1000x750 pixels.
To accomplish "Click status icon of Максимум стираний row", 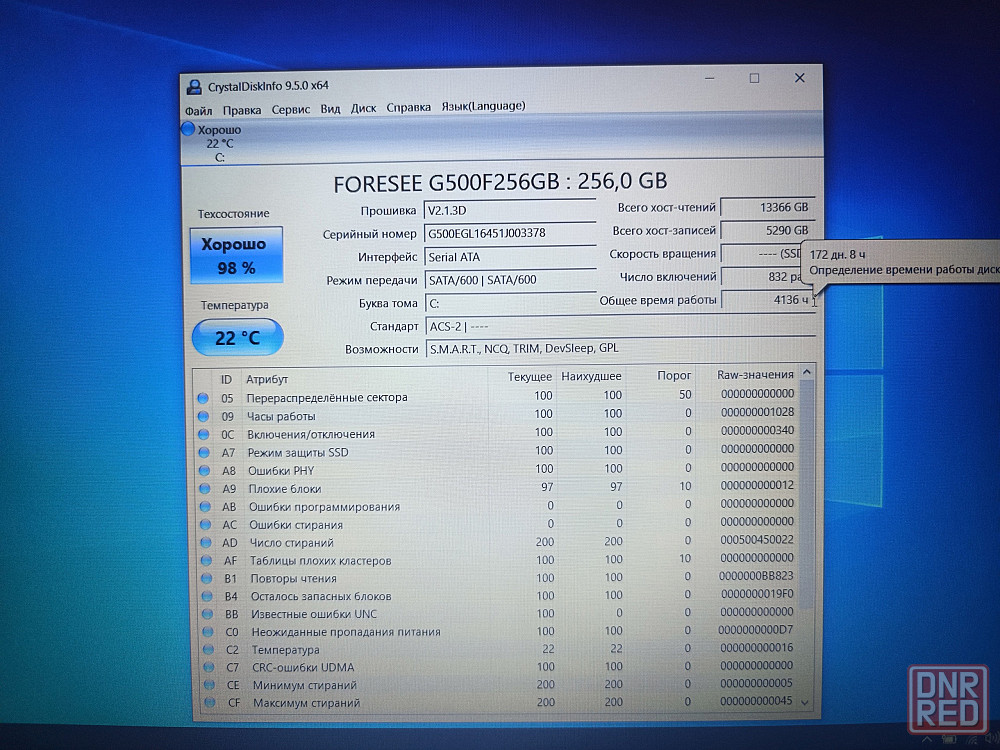I will pos(209,703).
